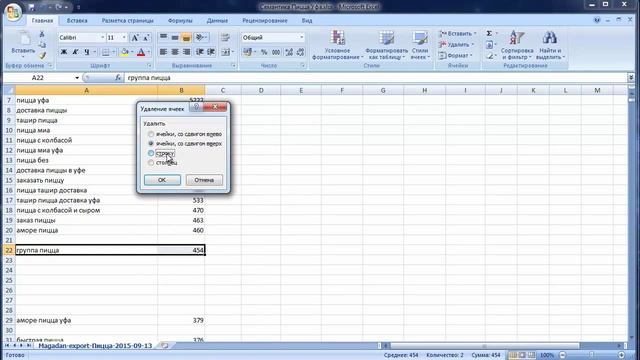Select "ячейки, со сдвигом вверх" option
640x360 pixels.
(186, 144)
